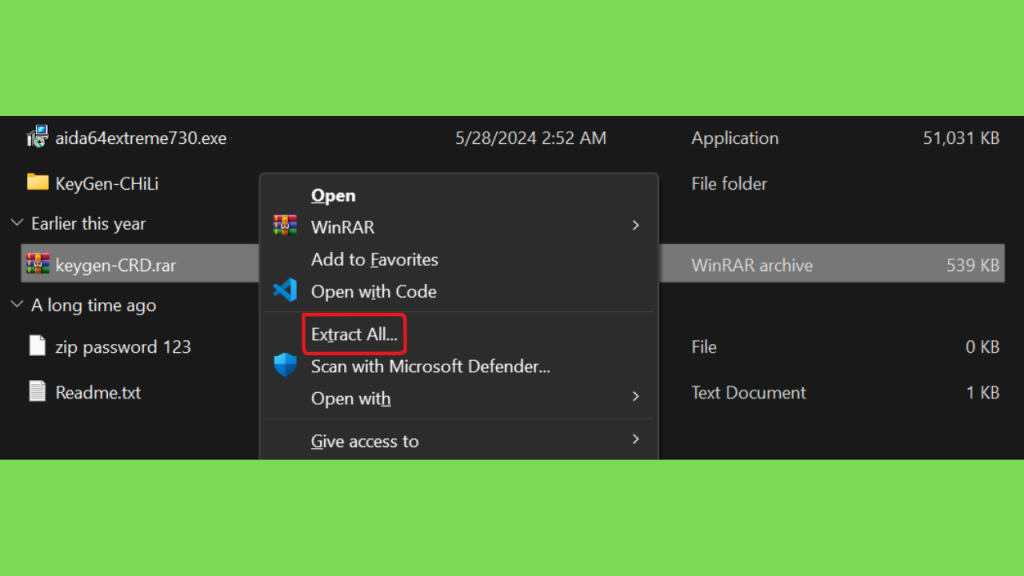Click the keygen-CRD.rar archive icon
The height and width of the screenshot is (576, 1024).
(x=37, y=264)
